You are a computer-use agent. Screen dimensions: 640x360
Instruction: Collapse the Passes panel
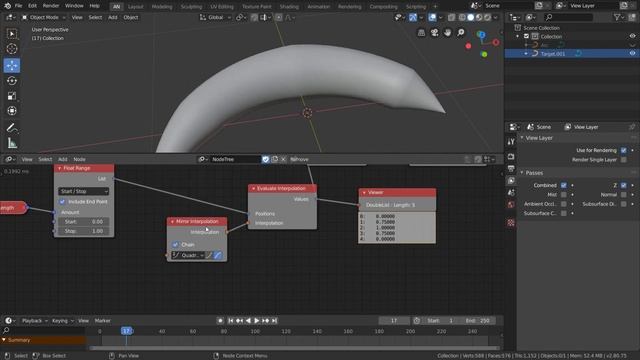(x=522, y=173)
